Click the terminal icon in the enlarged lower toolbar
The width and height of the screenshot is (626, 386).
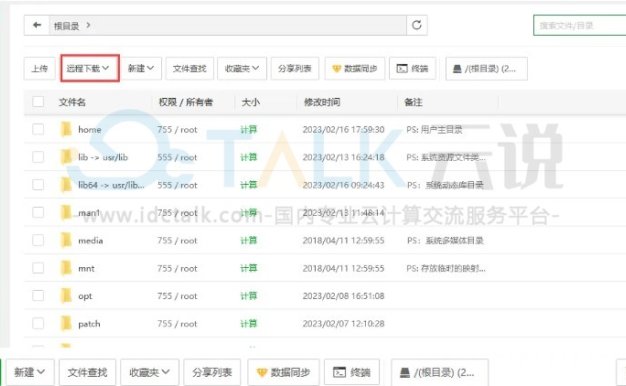tap(339, 372)
